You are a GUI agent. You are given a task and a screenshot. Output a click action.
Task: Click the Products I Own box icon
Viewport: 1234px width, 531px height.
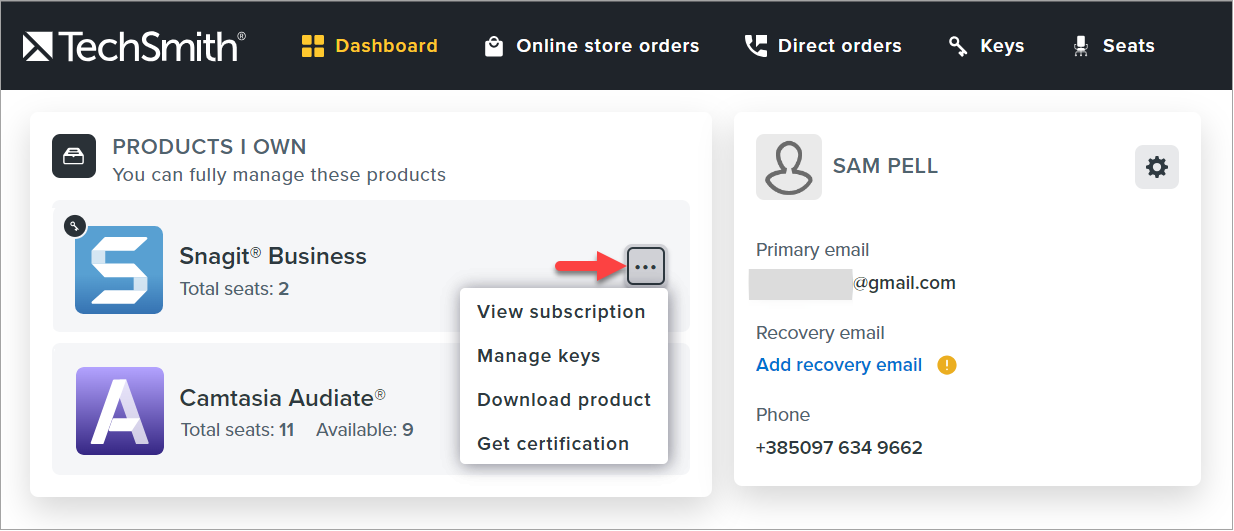74,156
